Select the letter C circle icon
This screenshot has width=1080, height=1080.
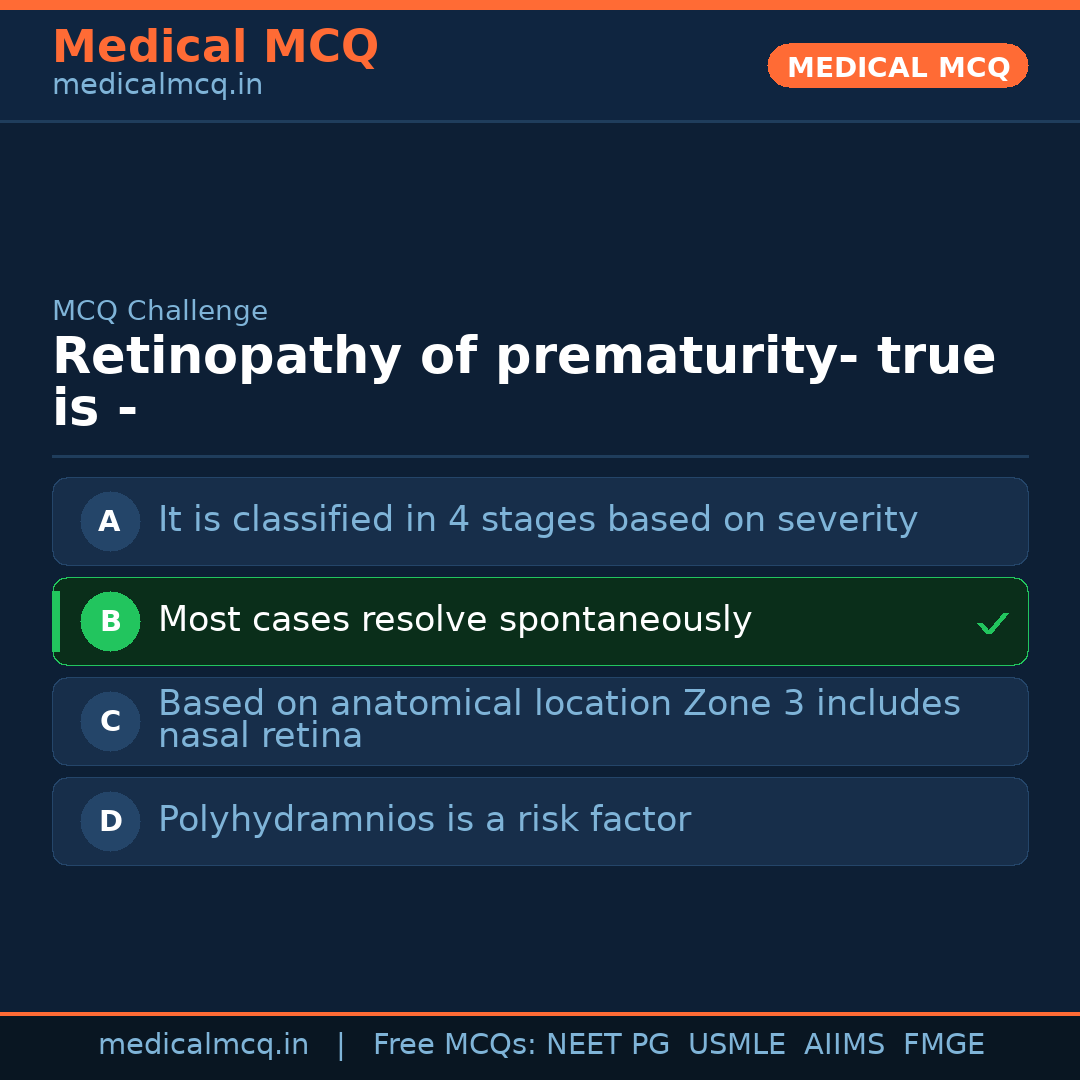[x=110, y=721]
